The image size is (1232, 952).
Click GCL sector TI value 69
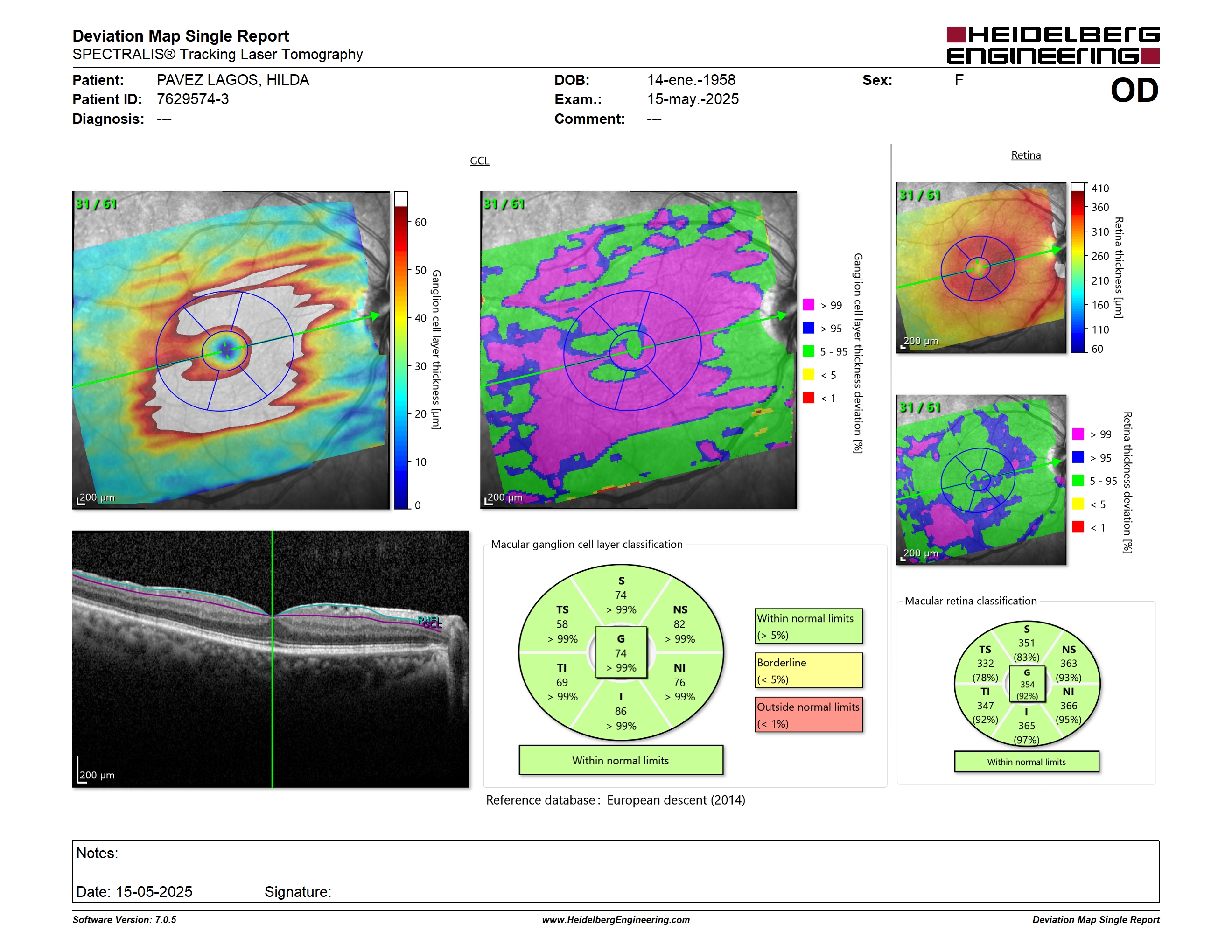click(562, 682)
